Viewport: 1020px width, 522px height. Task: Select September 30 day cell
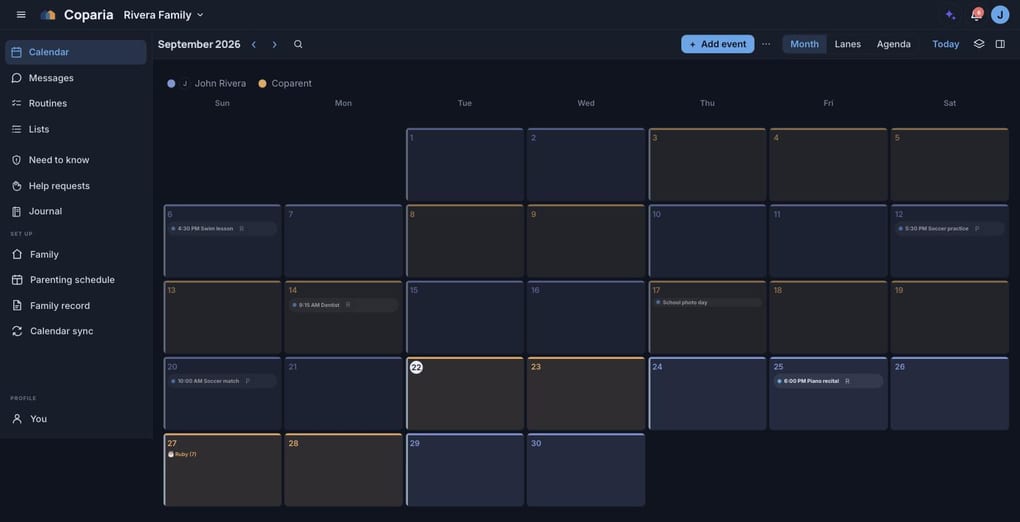coord(585,469)
